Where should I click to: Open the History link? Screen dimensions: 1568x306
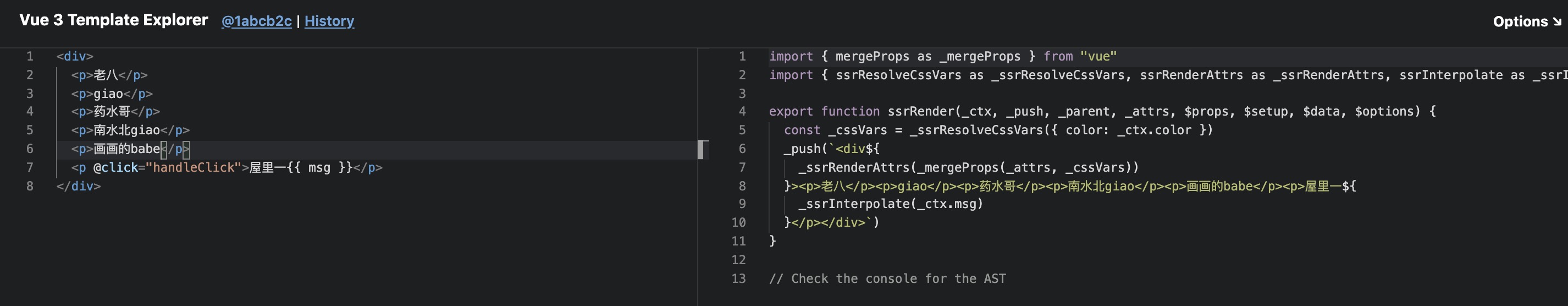(x=329, y=21)
